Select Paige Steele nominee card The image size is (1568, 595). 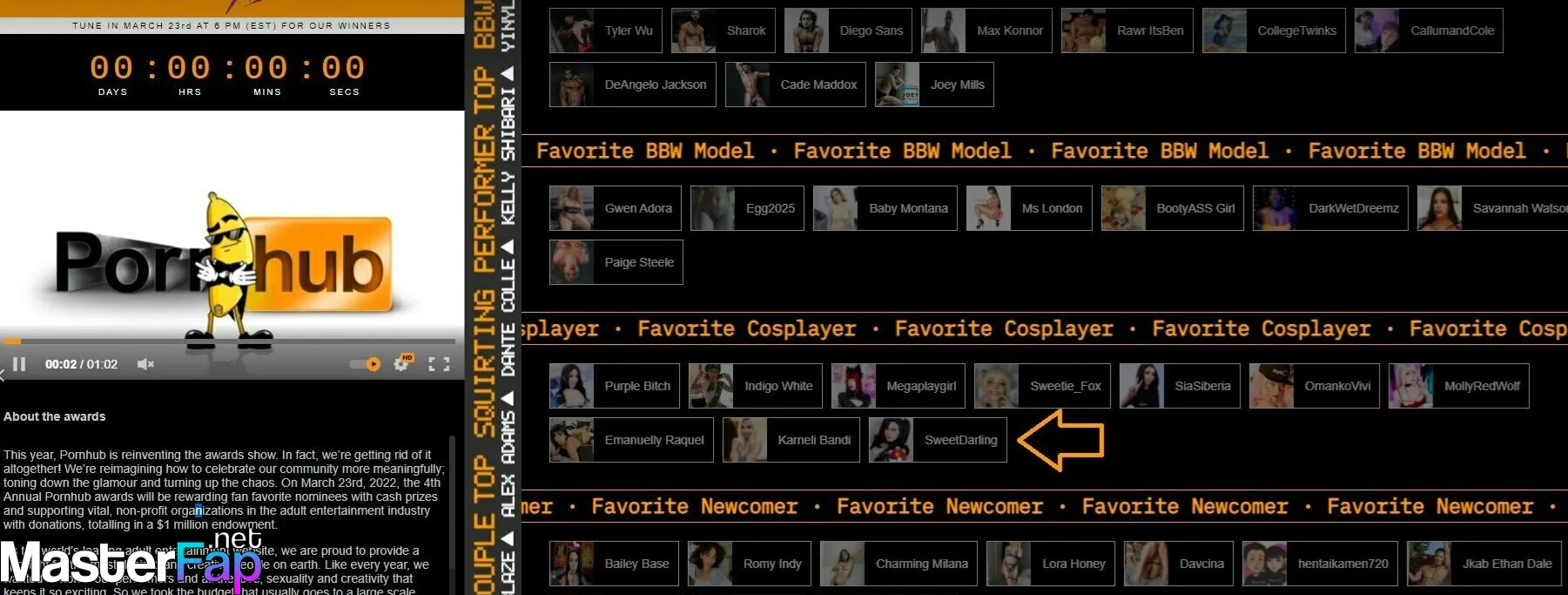coord(616,262)
